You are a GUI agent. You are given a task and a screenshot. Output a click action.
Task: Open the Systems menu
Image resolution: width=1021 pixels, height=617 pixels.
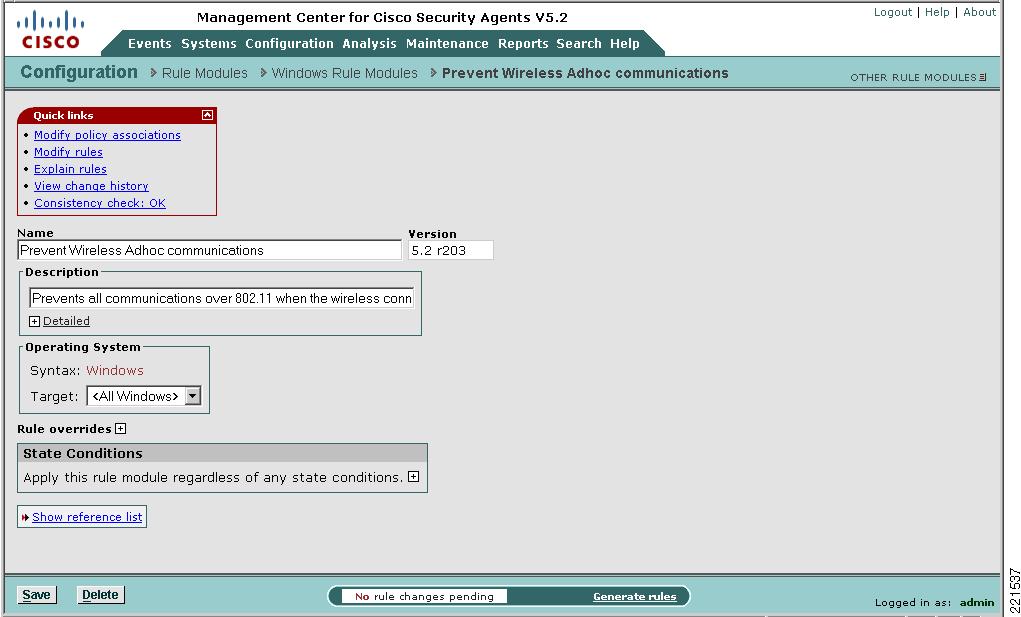(x=208, y=44)
